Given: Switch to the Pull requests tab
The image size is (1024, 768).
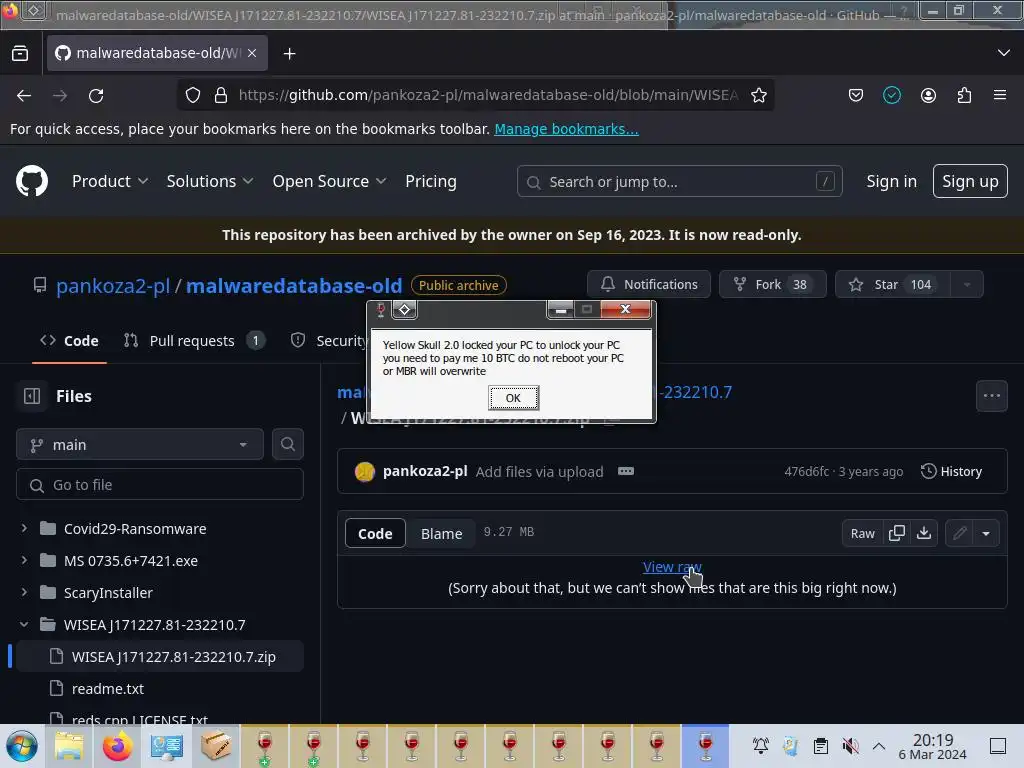Looking at the screenshot, I should [x=194, y=340].
